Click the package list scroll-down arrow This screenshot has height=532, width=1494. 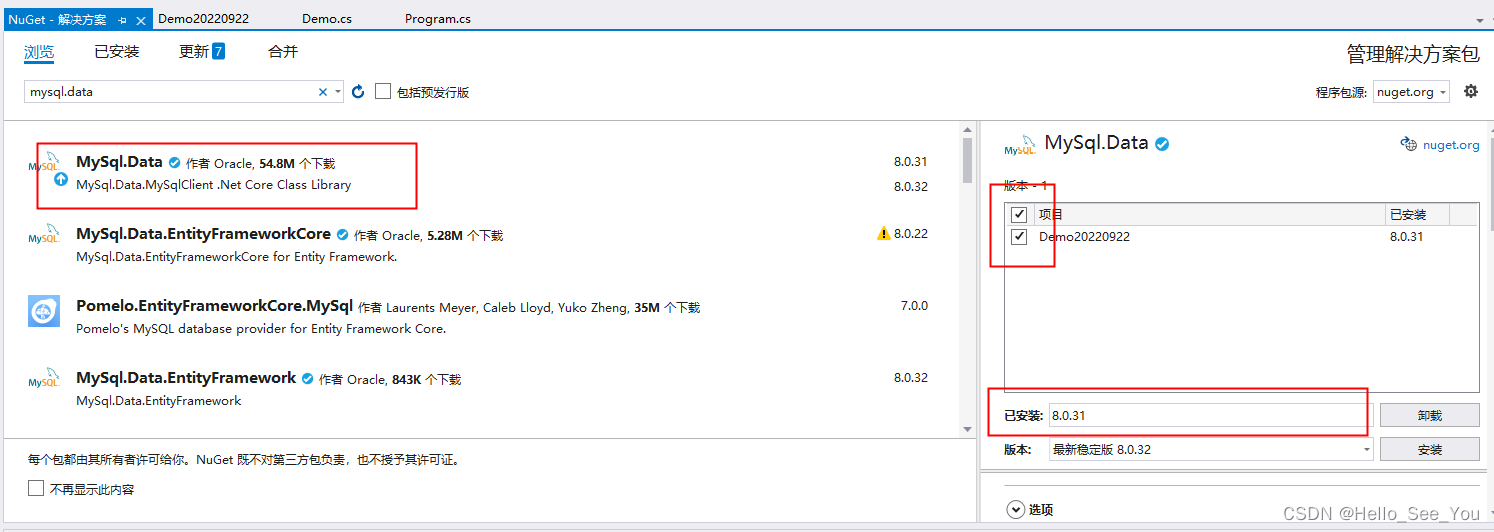pyautogui.click(x=967, y=429)
